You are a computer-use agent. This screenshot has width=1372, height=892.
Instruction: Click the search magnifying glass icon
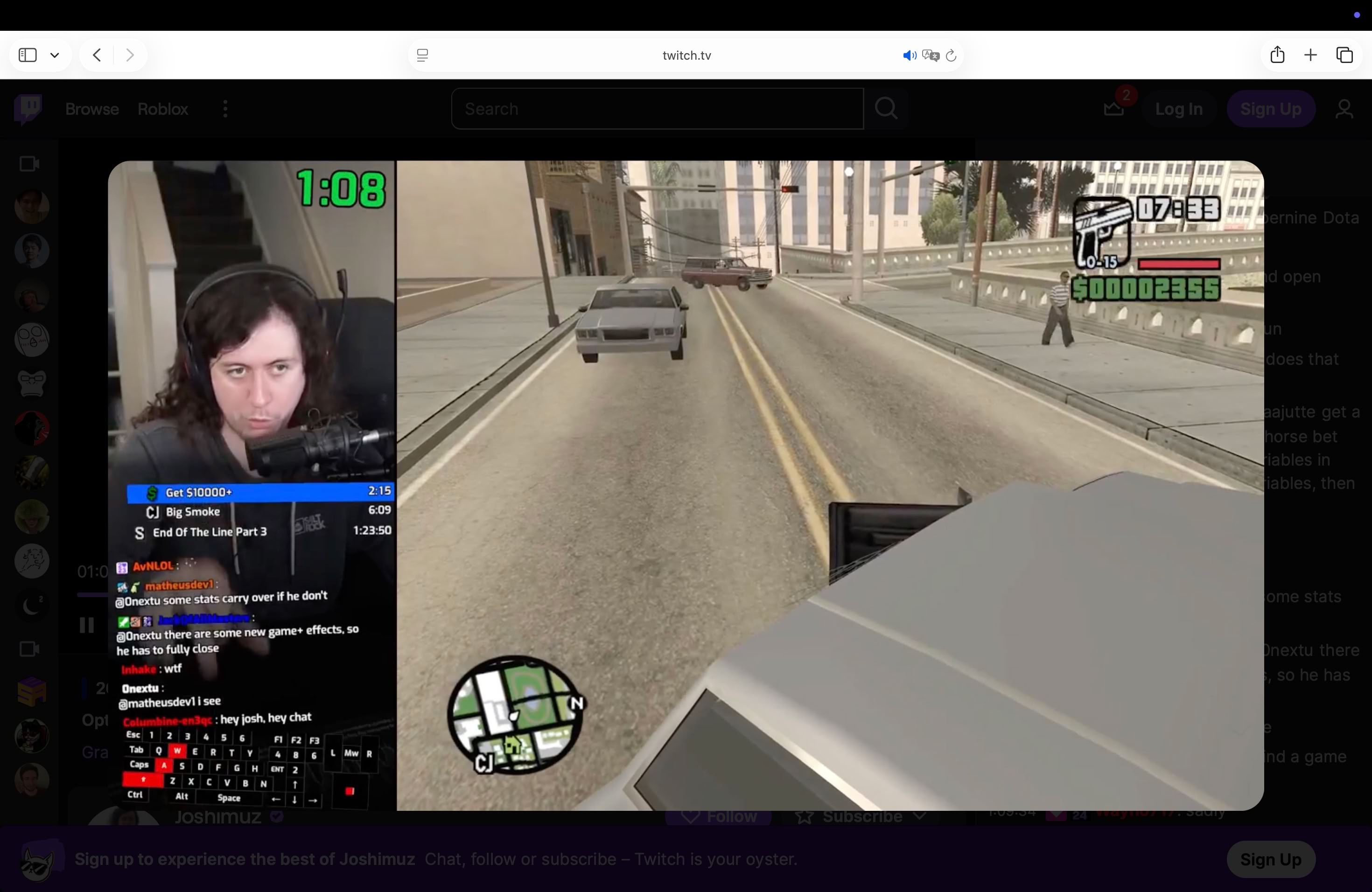tap(886, 109)
